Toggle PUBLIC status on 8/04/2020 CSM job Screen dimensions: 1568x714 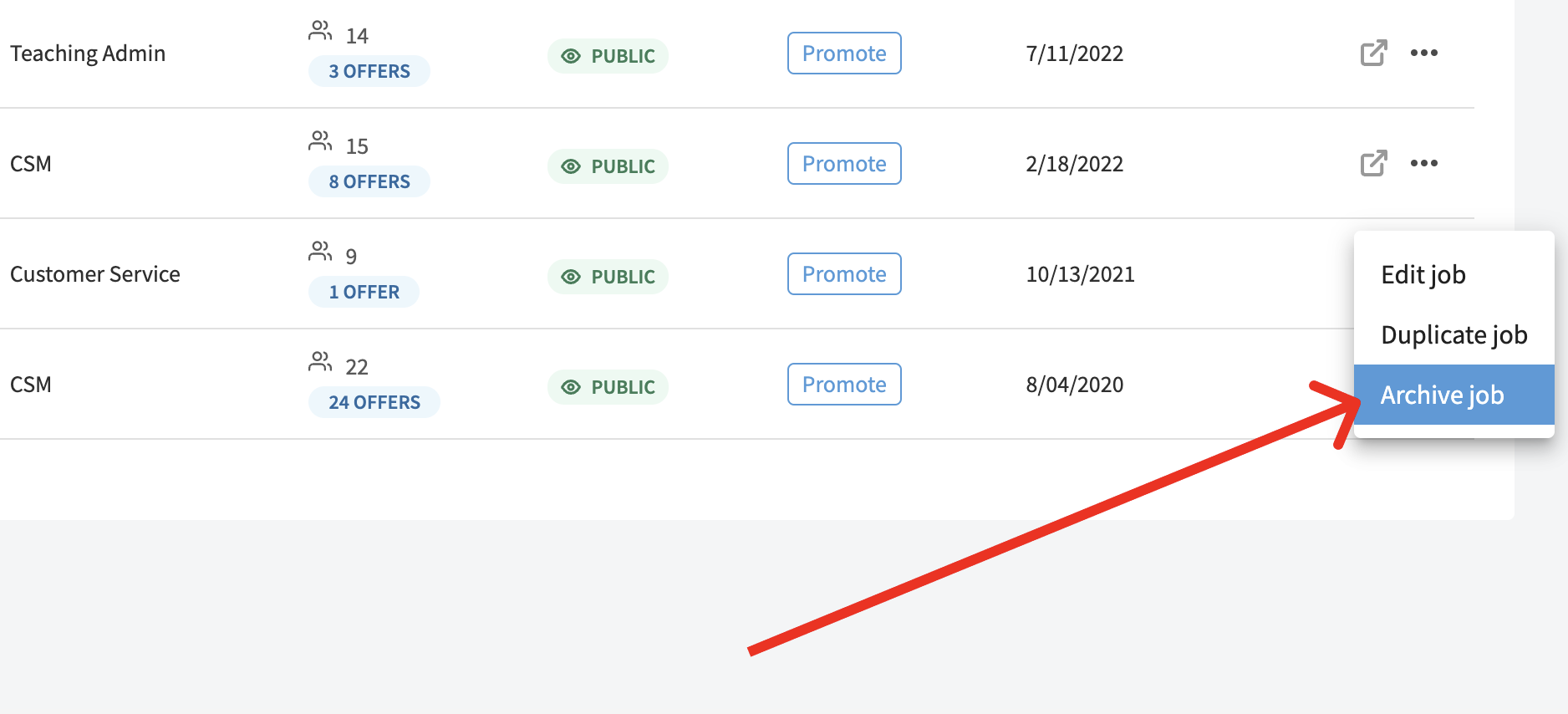pos(608,387)
